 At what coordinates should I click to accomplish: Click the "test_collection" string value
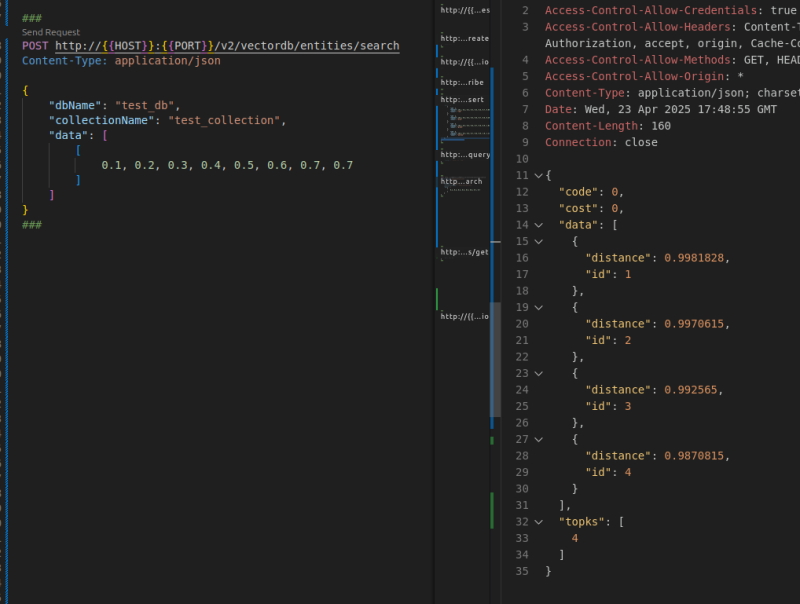223,120
